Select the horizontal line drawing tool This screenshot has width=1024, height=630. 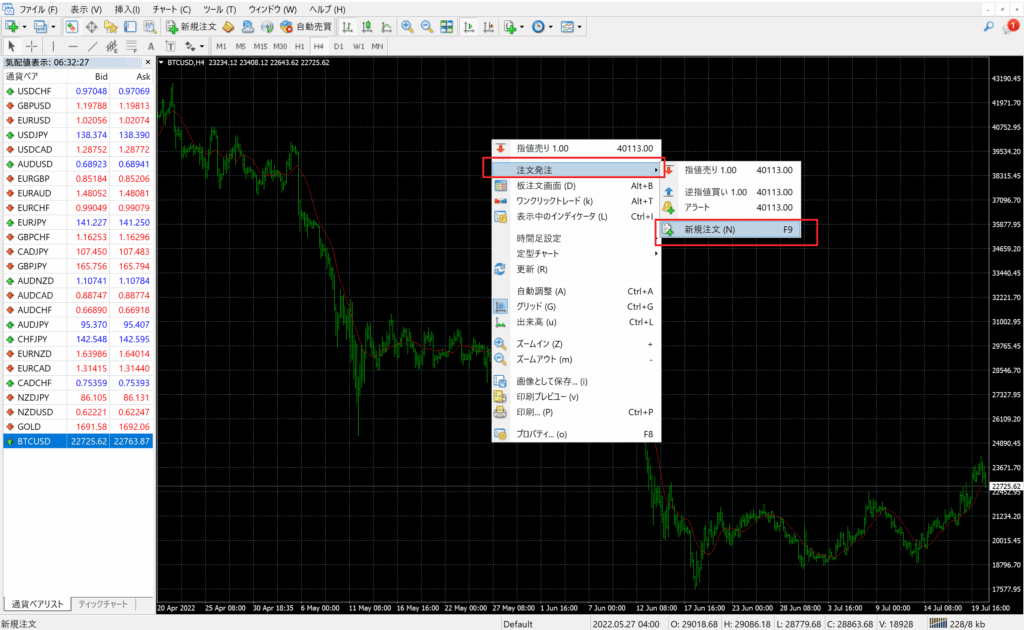tap(72, 46)
